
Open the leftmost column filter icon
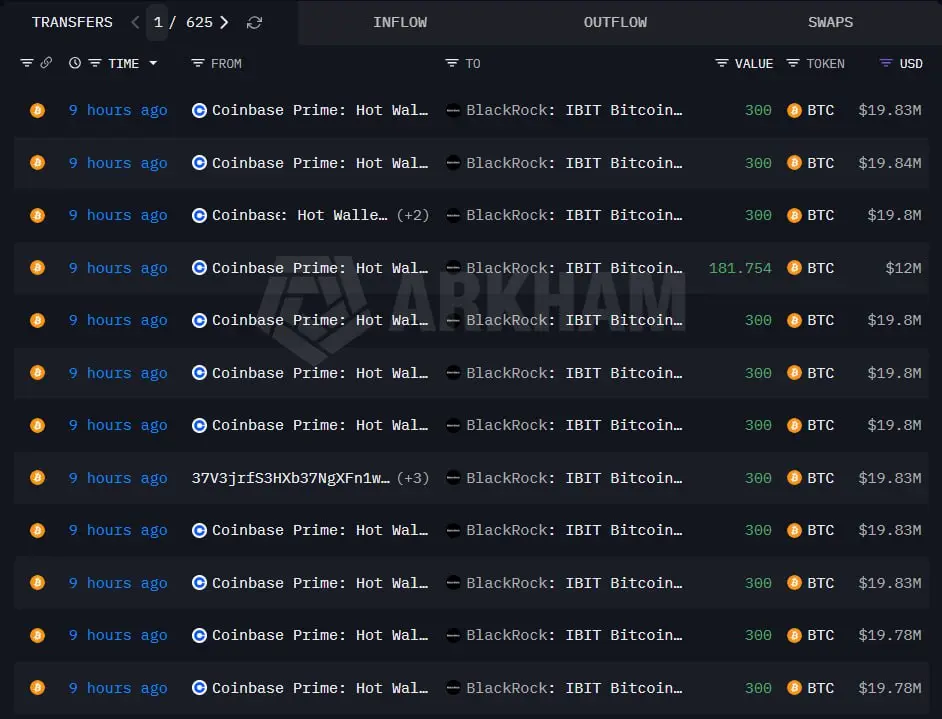point(26,63)
